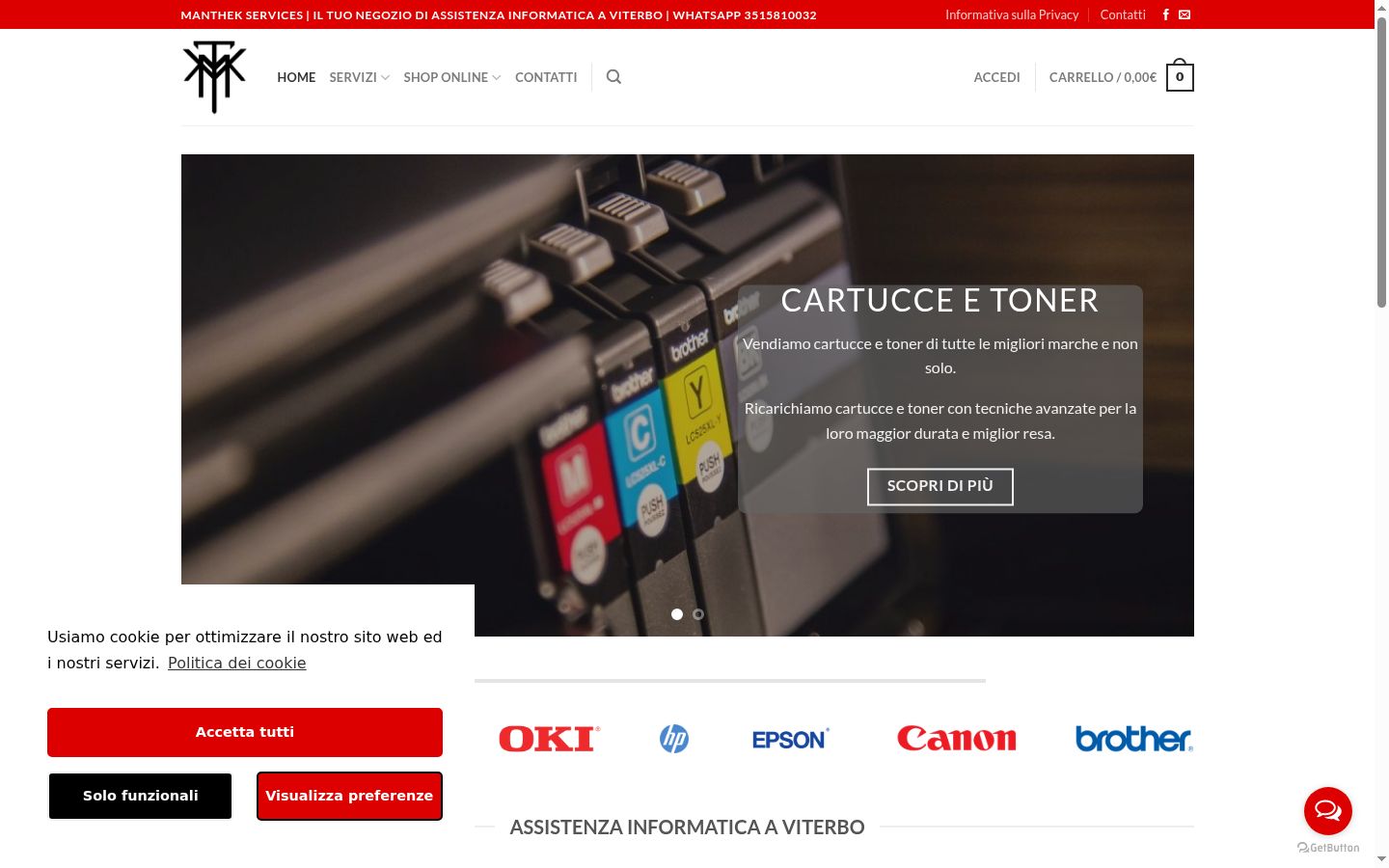Viewport: 1389px width, 868px height.
Task: Click the email envelope icon in top bar
Action: click(x=1185, y=14)
